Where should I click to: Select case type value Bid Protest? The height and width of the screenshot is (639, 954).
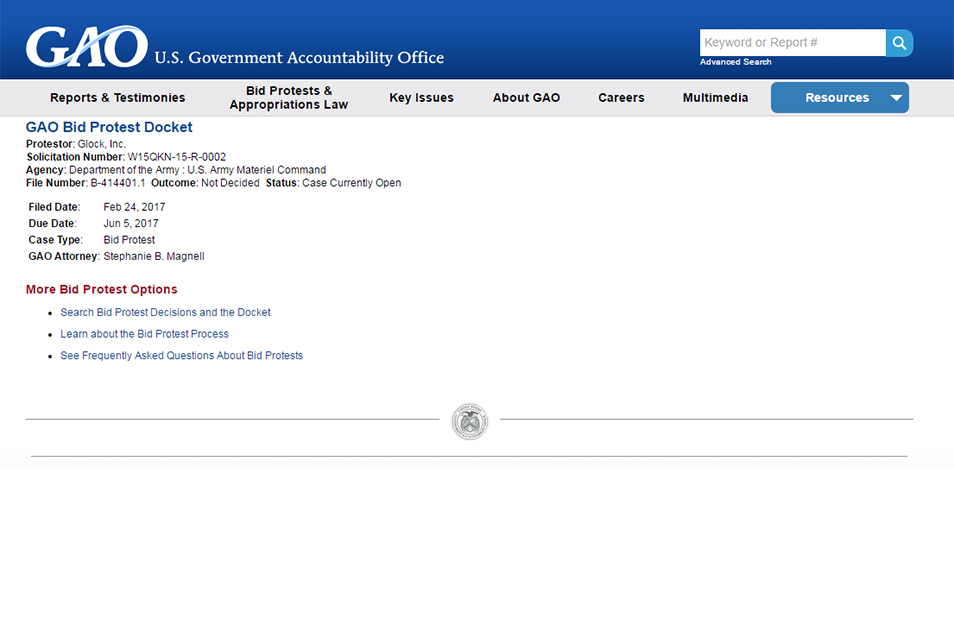coord(129,240)
